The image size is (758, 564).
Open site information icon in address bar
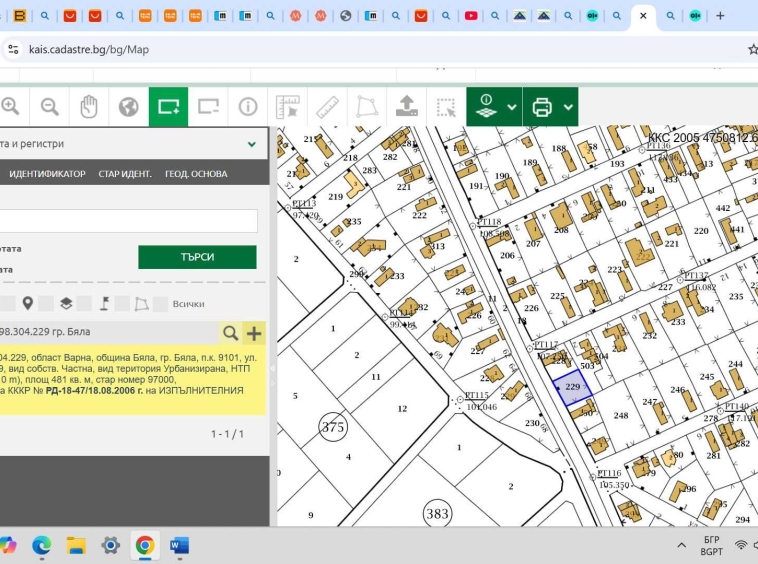click(x=14, y=49)
